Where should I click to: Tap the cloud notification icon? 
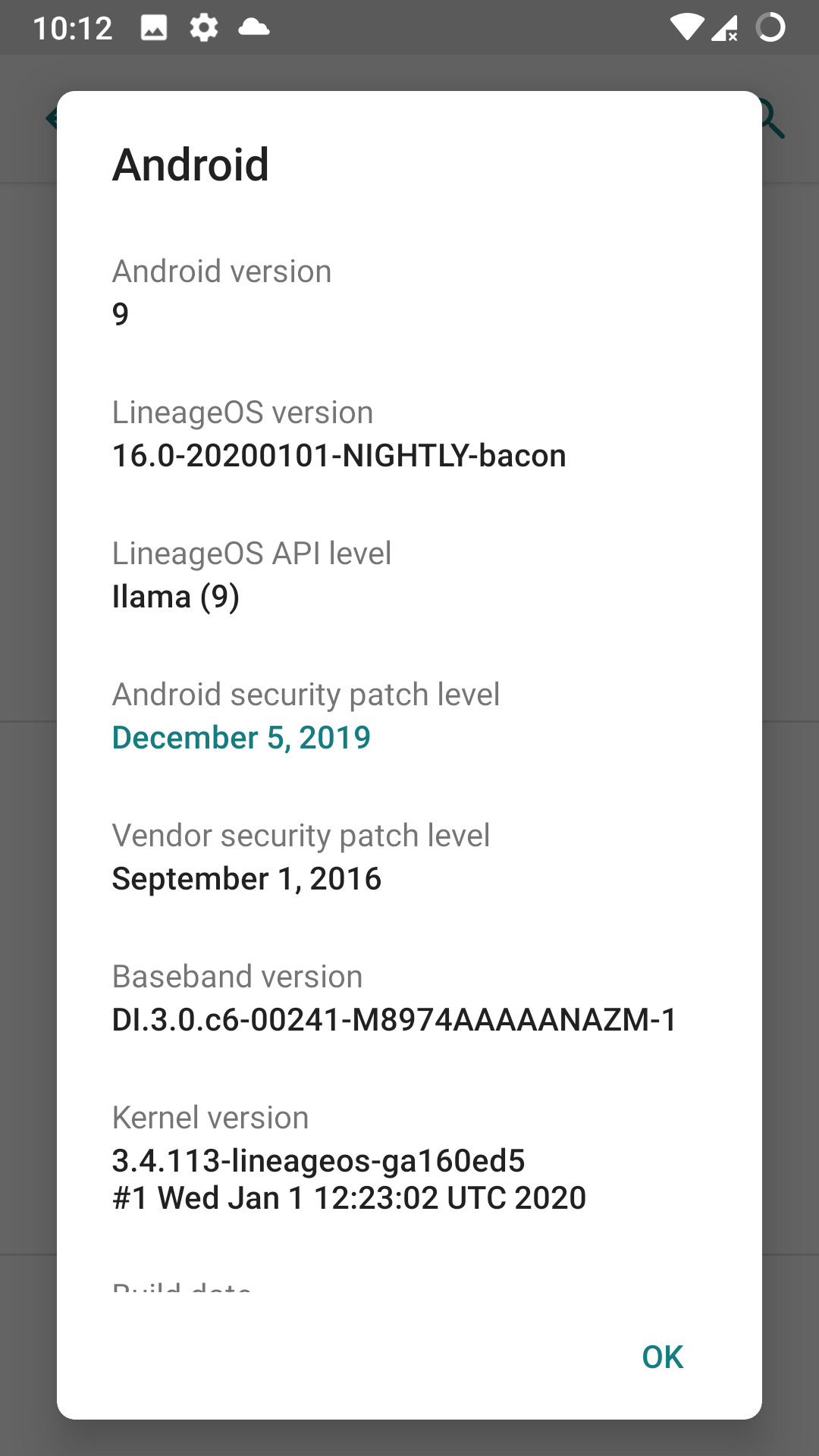pyautogui.click(x=253, y=28)
